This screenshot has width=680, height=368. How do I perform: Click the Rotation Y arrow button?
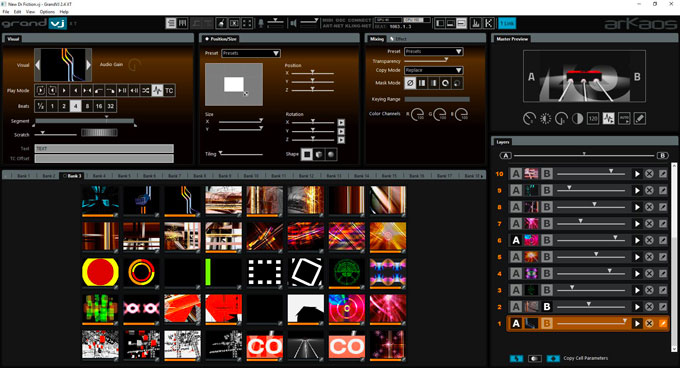coord(341,131)
